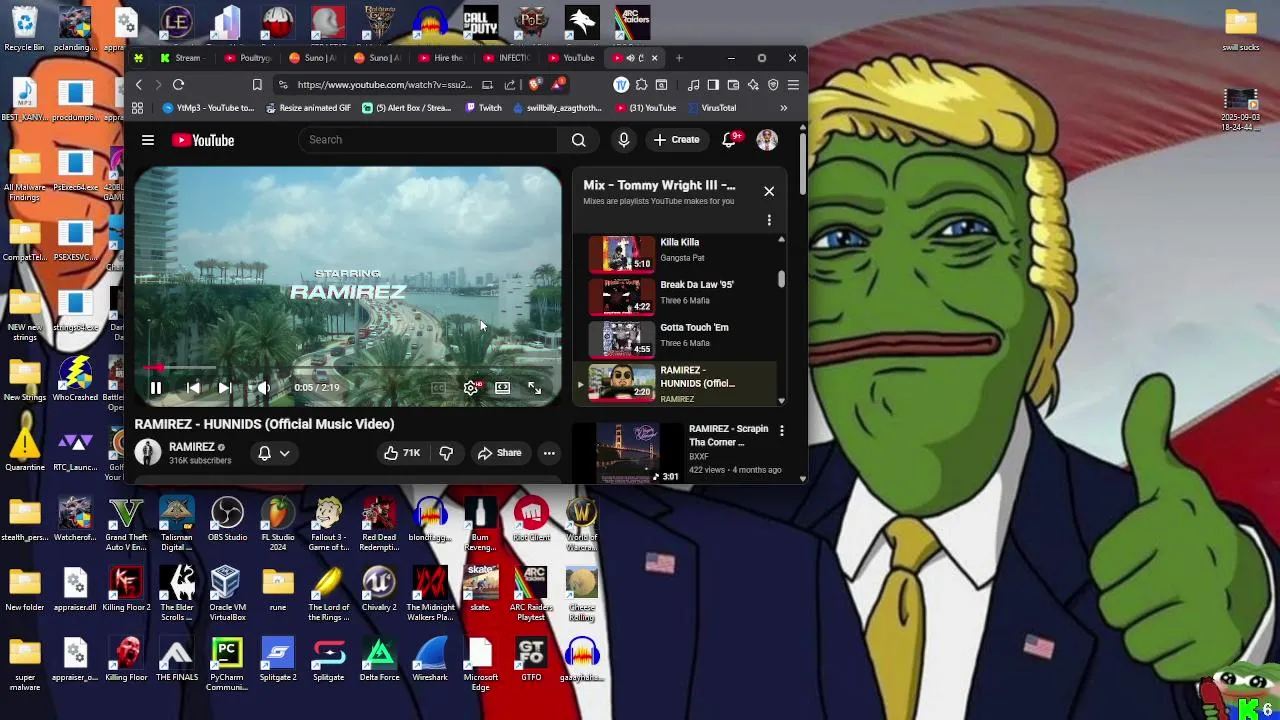Toggle closed captions on the video
Screen dimensions: 1280x720
[438, 388]
